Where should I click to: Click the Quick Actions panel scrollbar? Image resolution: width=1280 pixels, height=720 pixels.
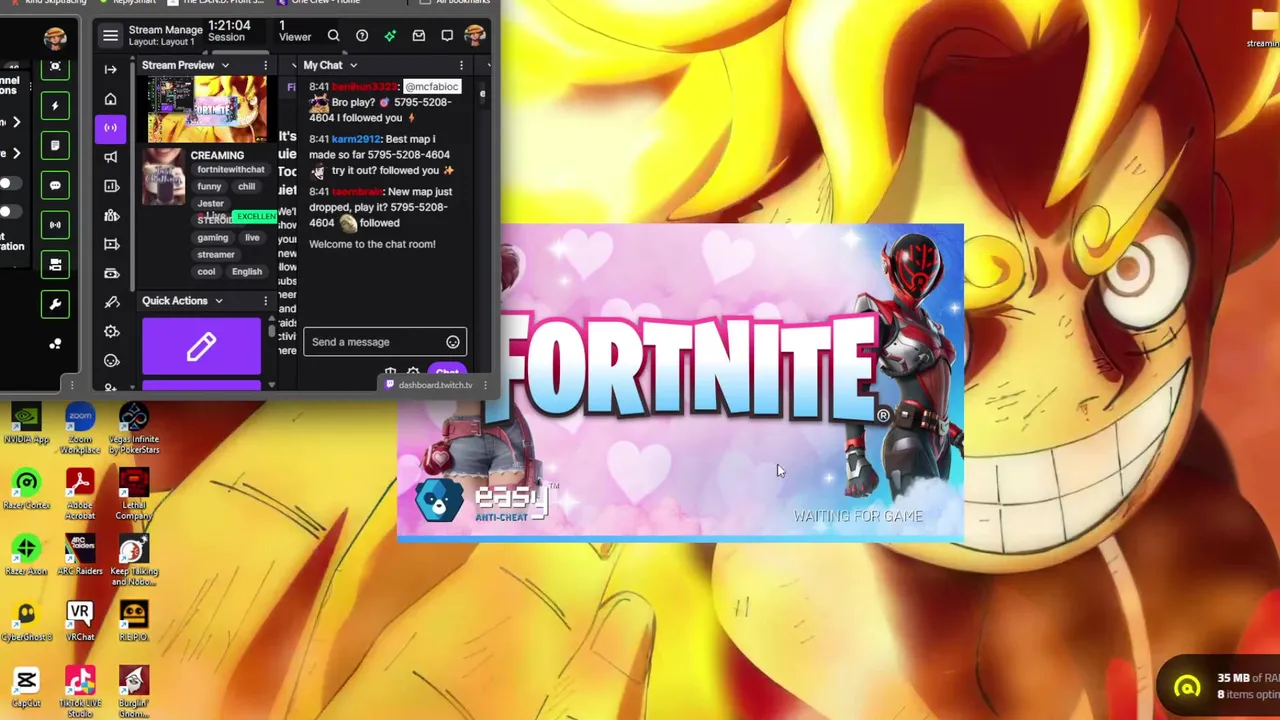pyautogui.click(x=271, y=330)
